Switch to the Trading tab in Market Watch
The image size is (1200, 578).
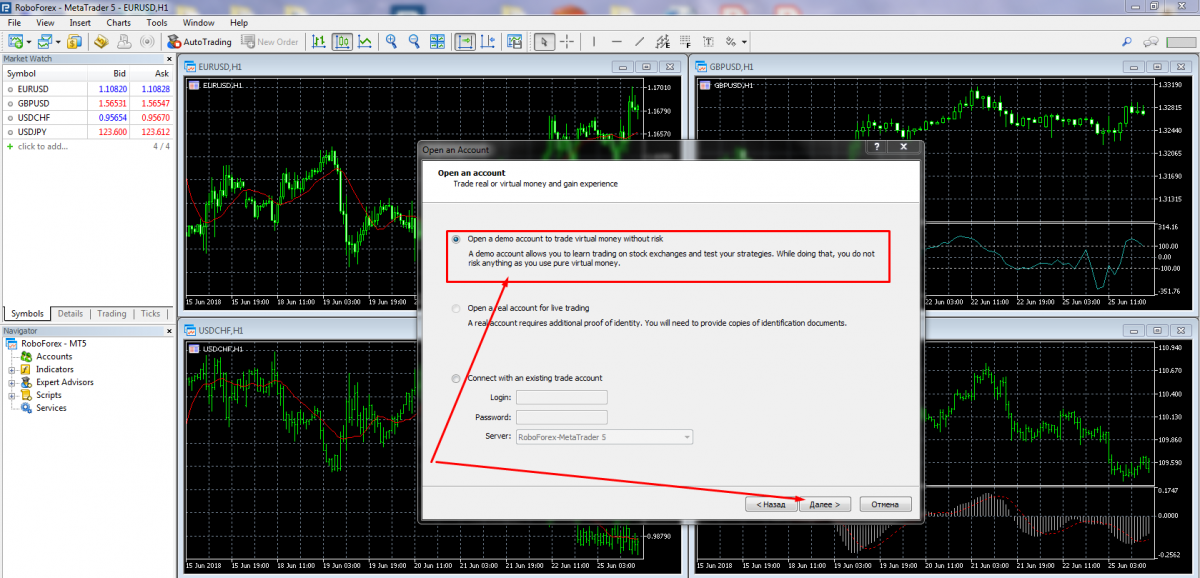112,313
